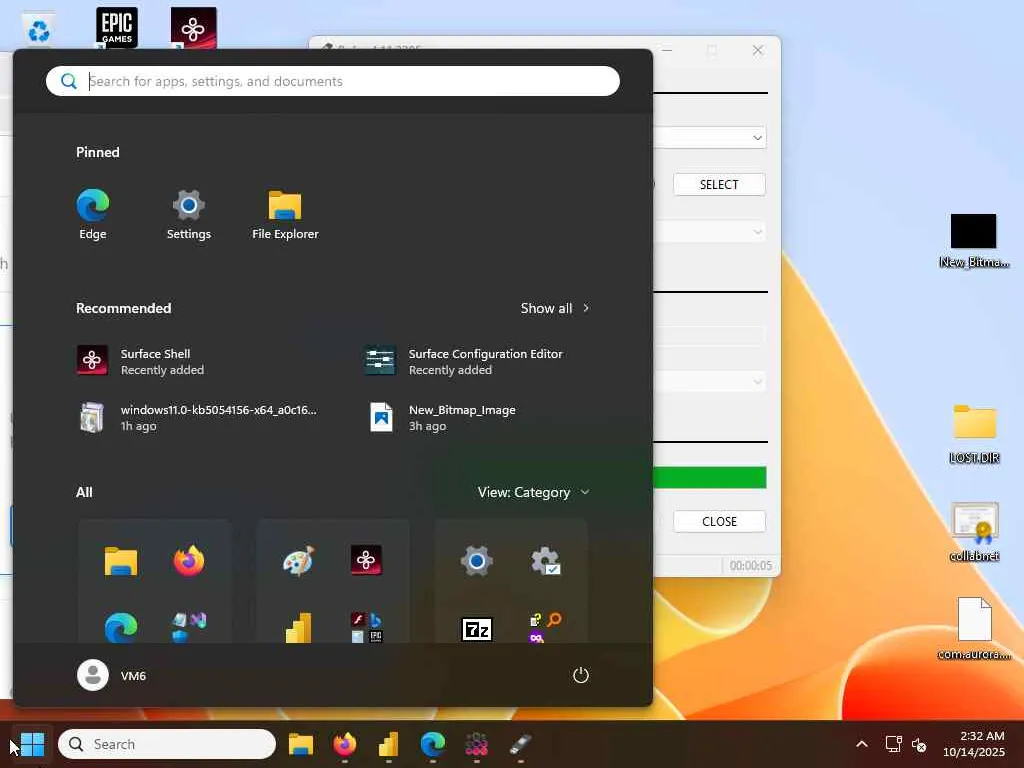The image size is (1024, 768).
Task: Open folder tile containing Flash and Epic
Action: (366, 628)
